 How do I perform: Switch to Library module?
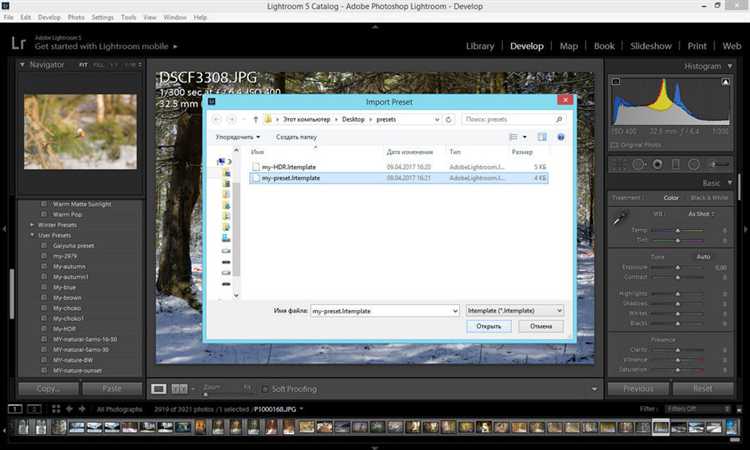480,46
